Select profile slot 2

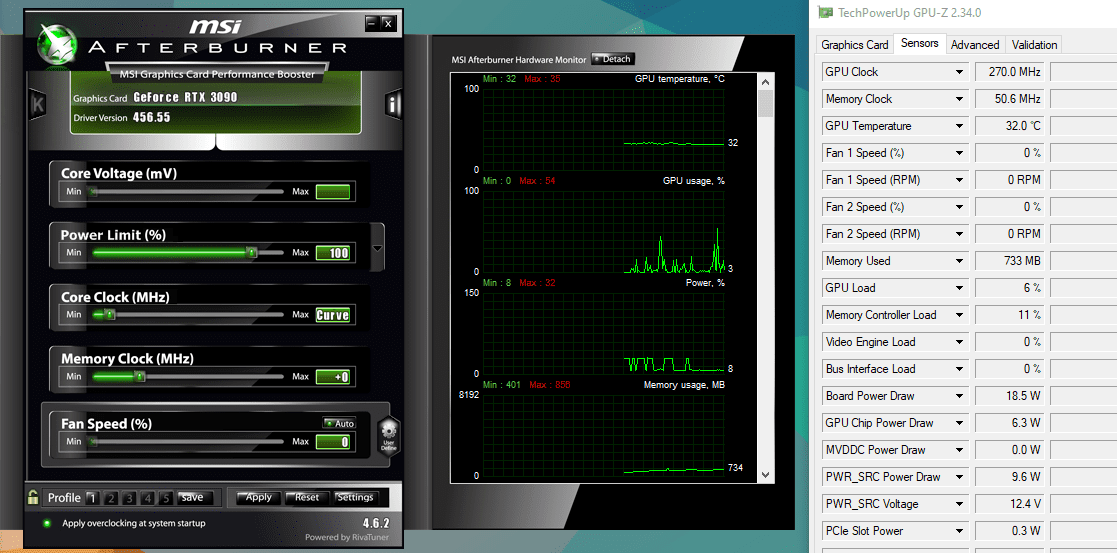(111, 498)
